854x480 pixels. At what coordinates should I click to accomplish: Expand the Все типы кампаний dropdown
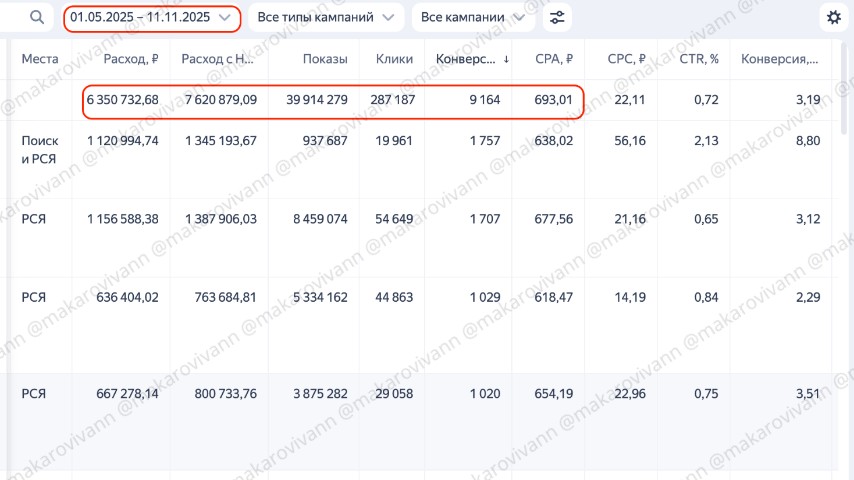click(326, 17)
